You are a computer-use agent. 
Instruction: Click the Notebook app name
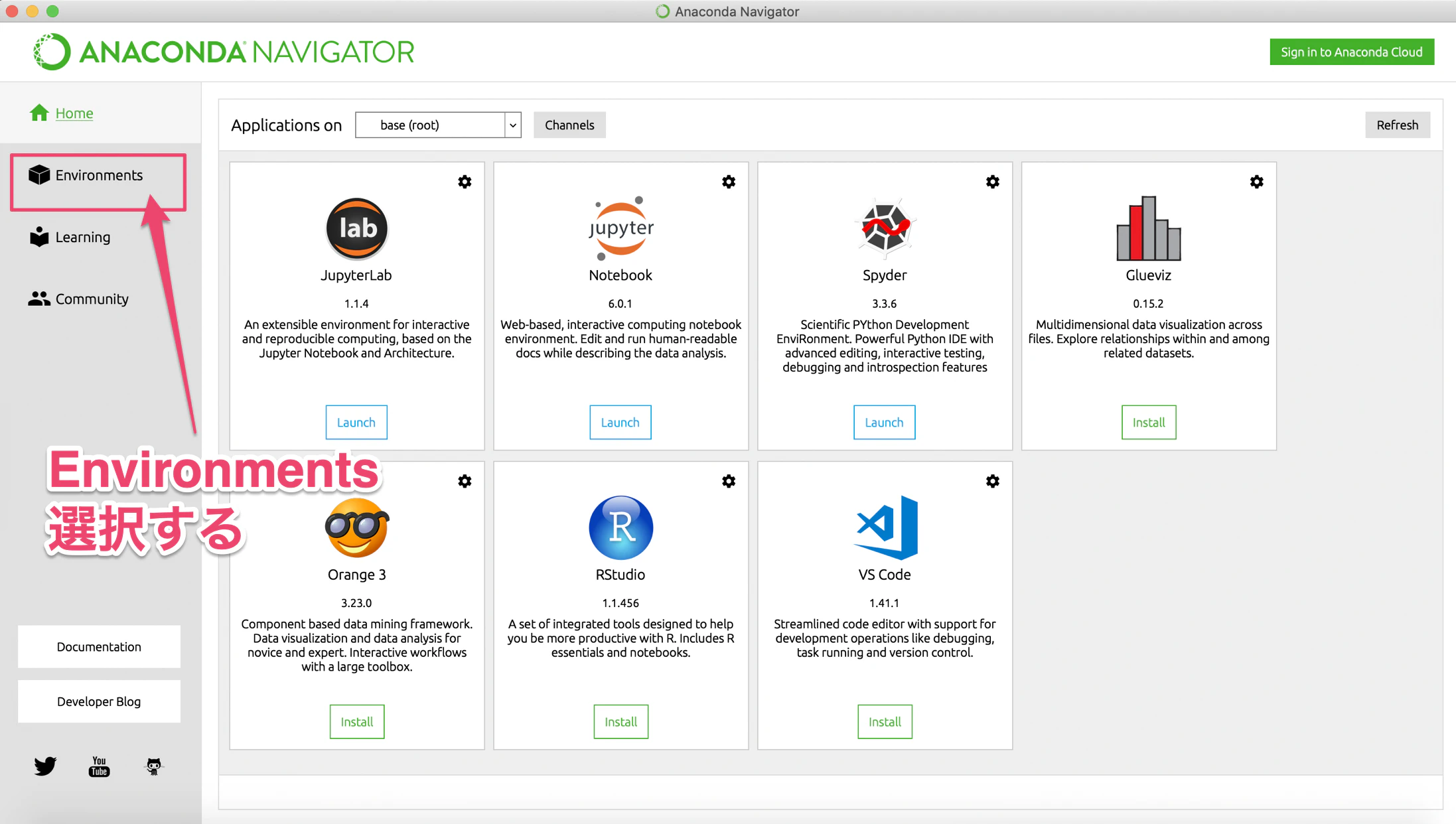click(x=620, y=275)
